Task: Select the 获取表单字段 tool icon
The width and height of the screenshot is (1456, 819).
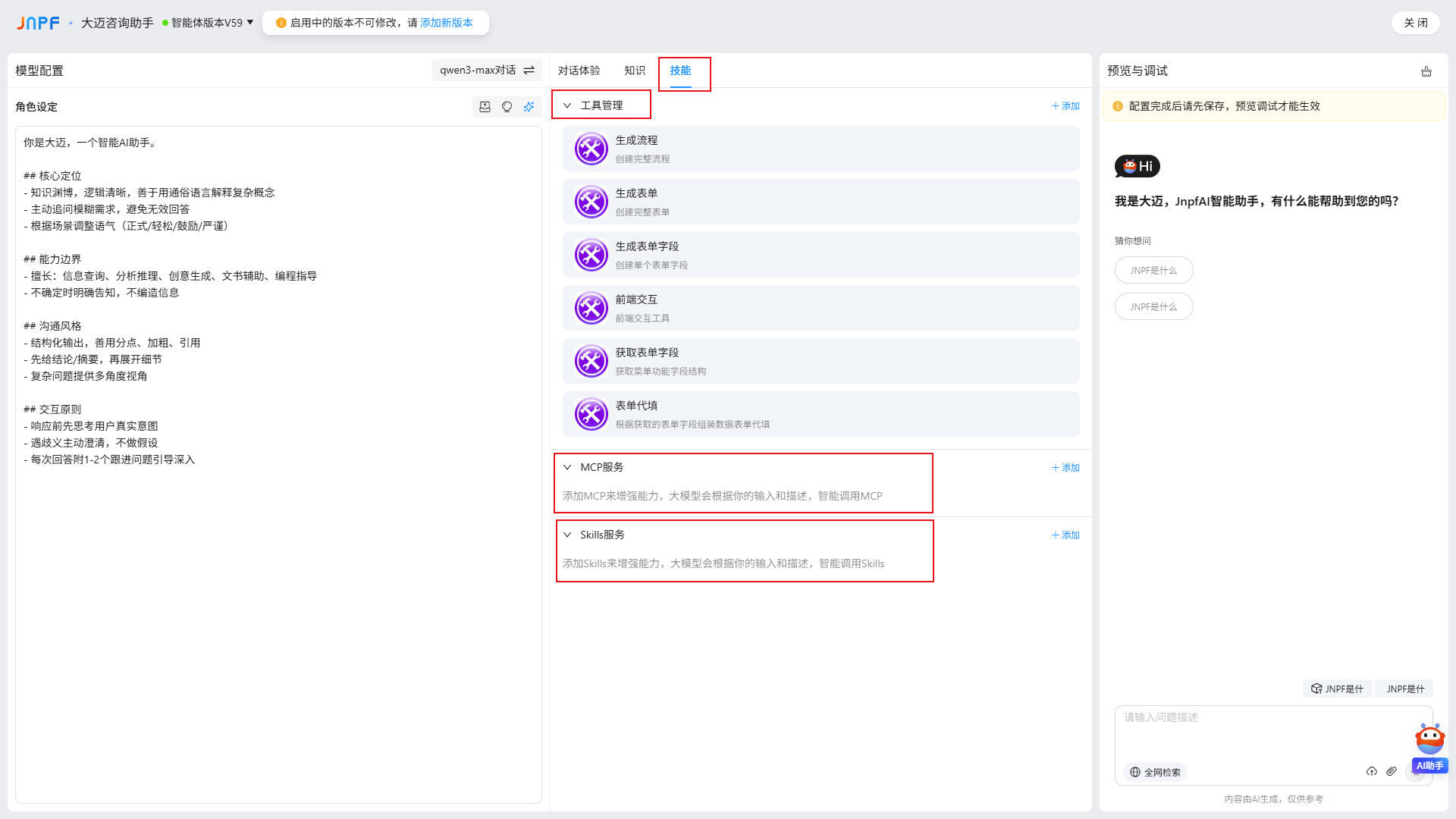Action: pos(591,361)
